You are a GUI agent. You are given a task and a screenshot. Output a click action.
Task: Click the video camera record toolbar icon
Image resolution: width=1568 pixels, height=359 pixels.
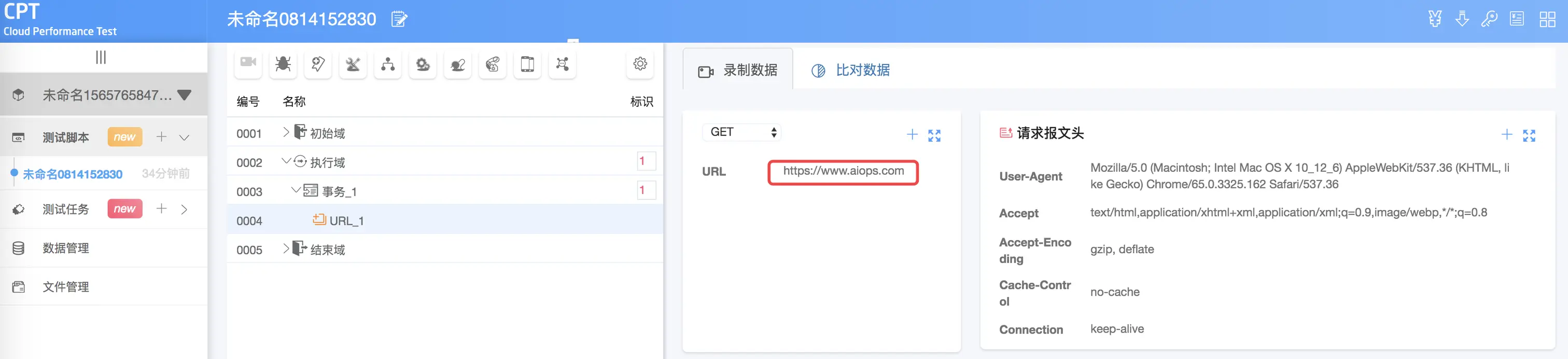[x=248, y=63]
